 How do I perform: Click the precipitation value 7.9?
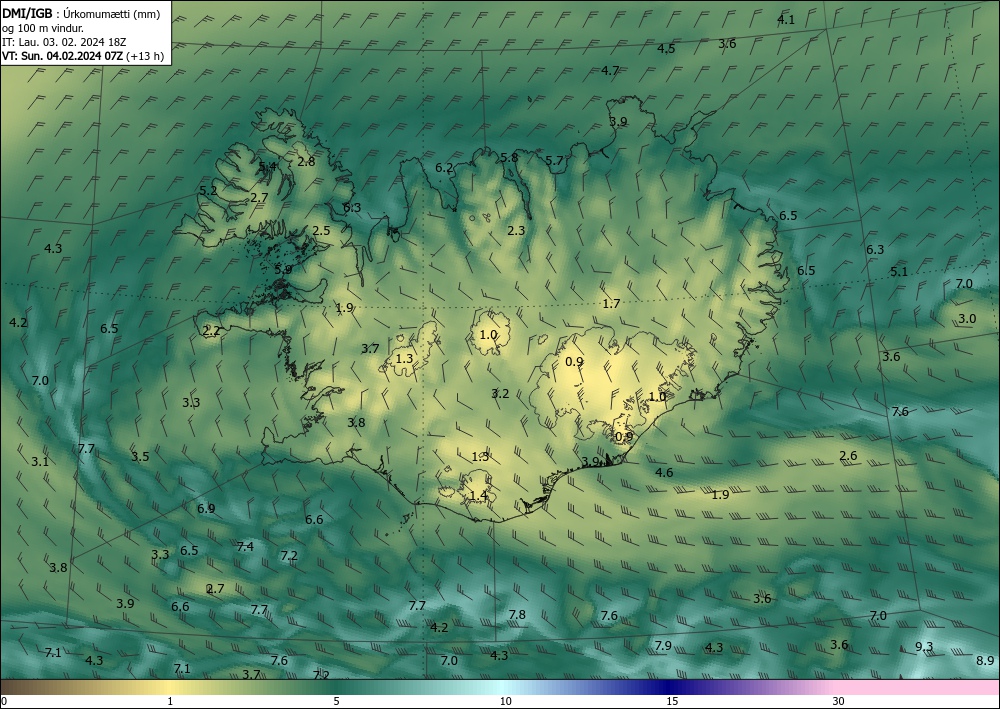[x=663, y=645]
